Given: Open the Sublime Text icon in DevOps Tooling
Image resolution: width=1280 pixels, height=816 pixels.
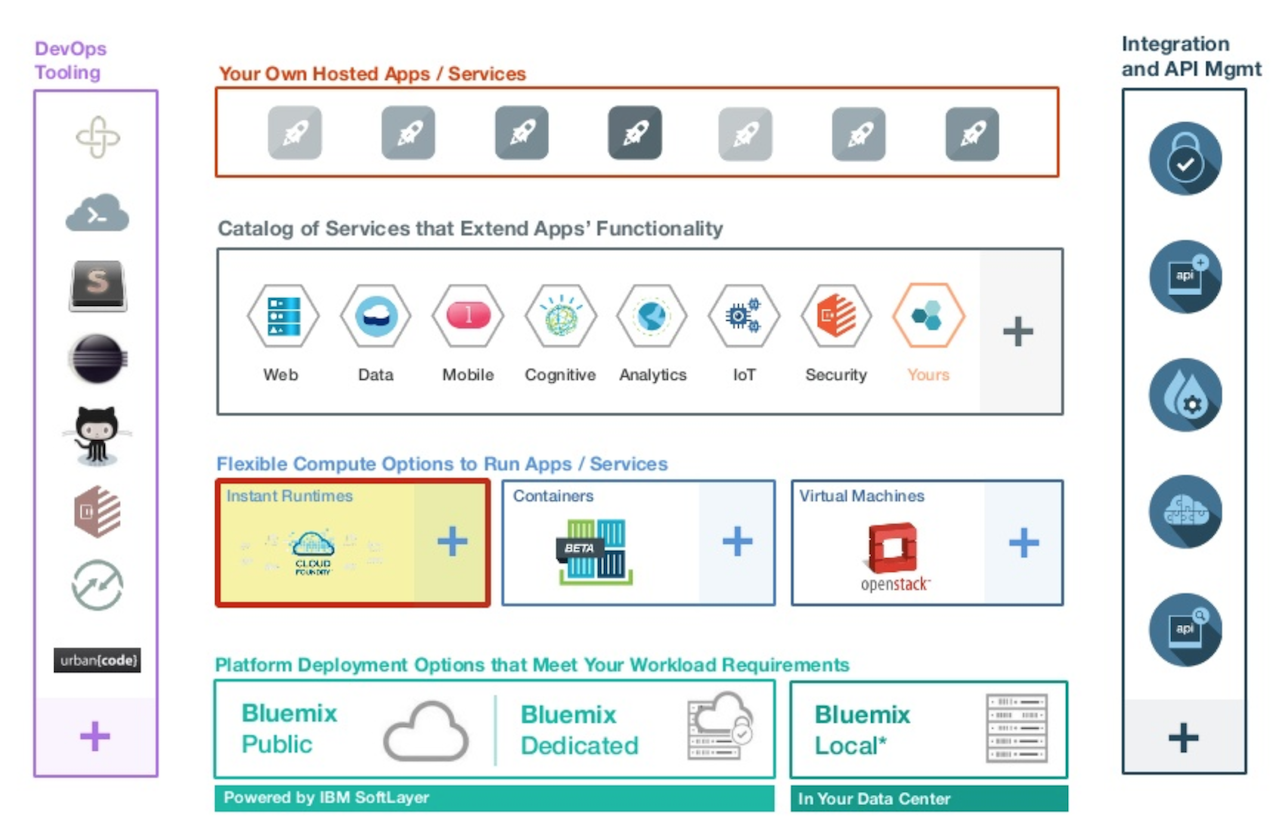Looking at the screenshot, I should pyautogui.click(x=97, y=286).
